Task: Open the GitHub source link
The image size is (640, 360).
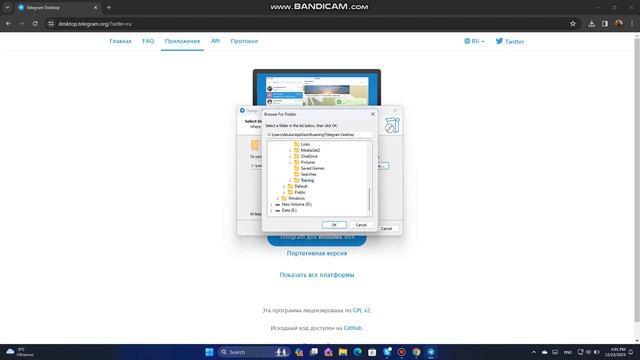Action: click(353, 328)
